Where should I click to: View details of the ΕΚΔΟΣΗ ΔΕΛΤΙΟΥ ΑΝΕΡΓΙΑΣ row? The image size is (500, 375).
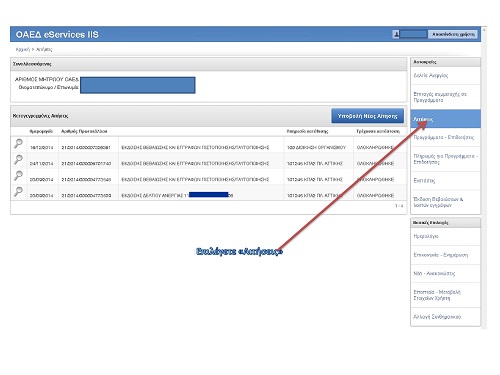pyautogui.click(x=18, y=192)
